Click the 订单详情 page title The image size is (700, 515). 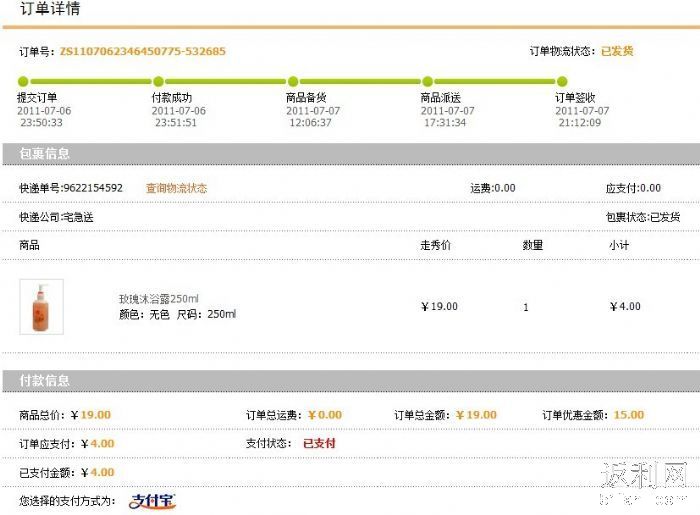(50, 8)
